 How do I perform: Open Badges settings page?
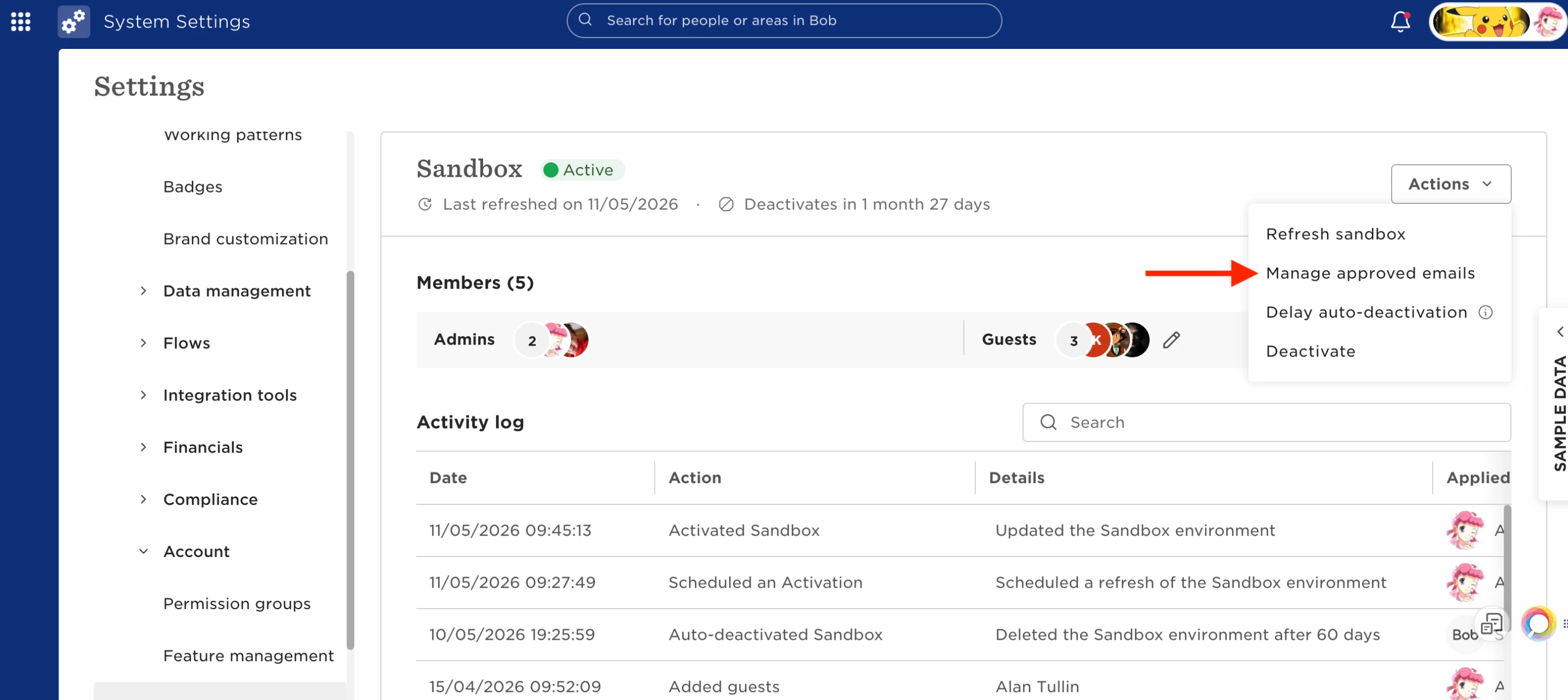tap(192, 187)
